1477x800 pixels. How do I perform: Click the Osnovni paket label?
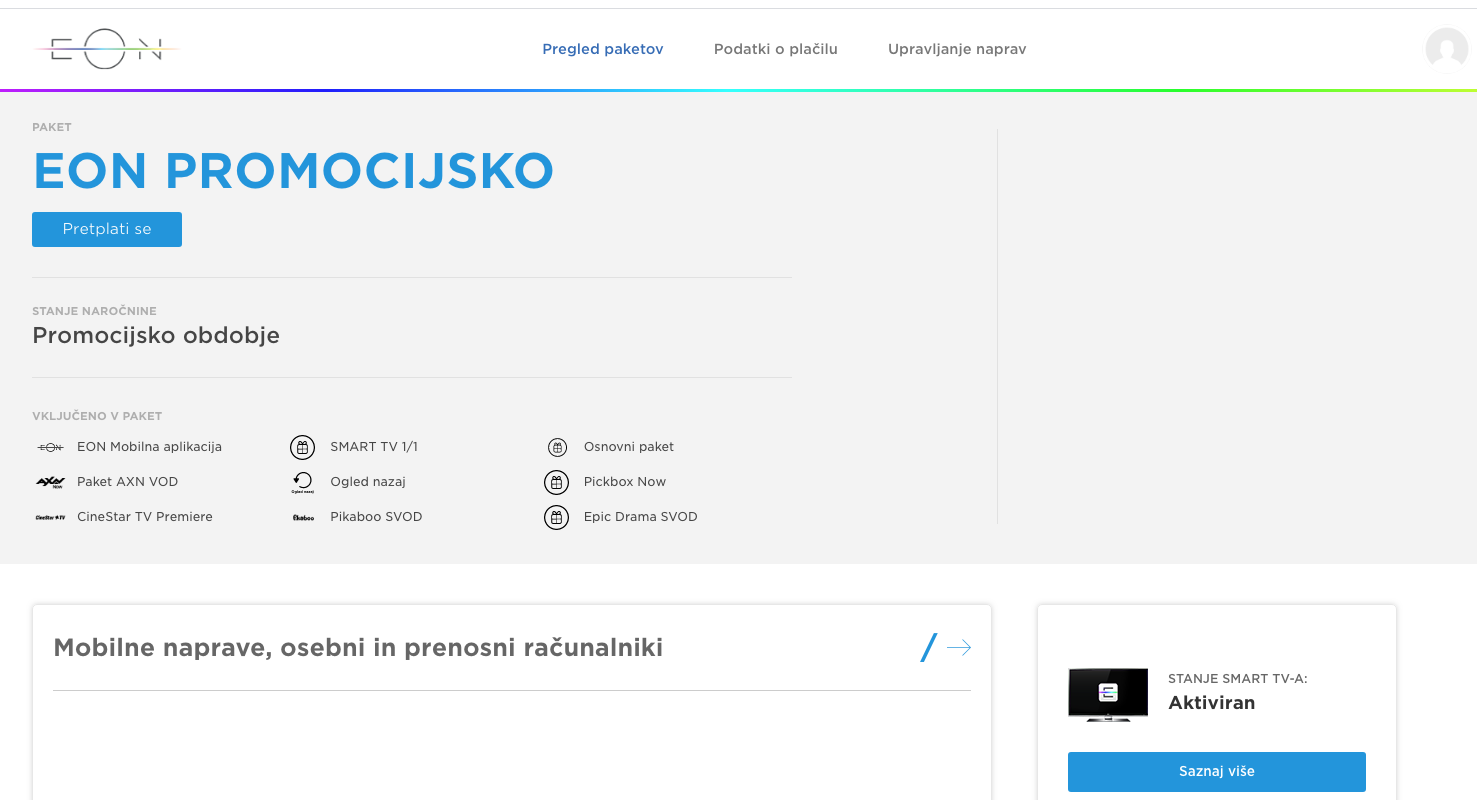click(629, 447)
